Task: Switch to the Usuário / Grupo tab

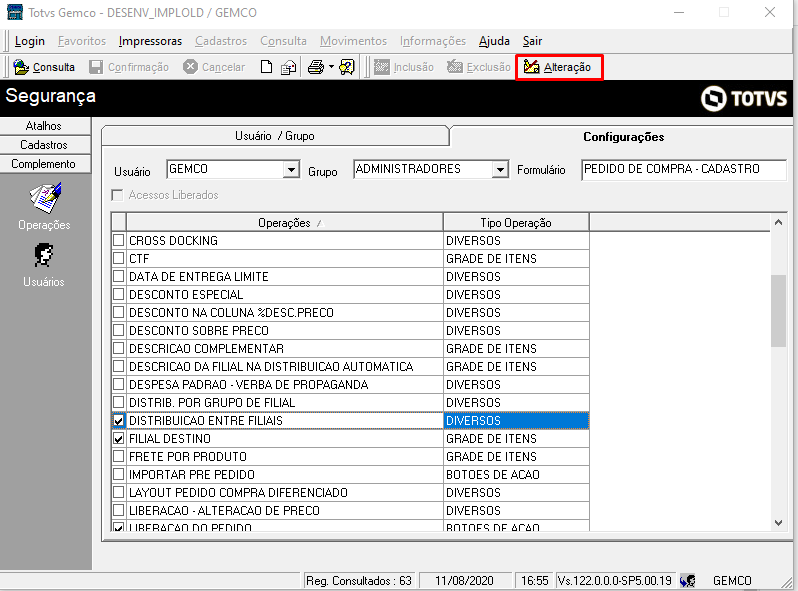Action: click(x=275, y=136)
